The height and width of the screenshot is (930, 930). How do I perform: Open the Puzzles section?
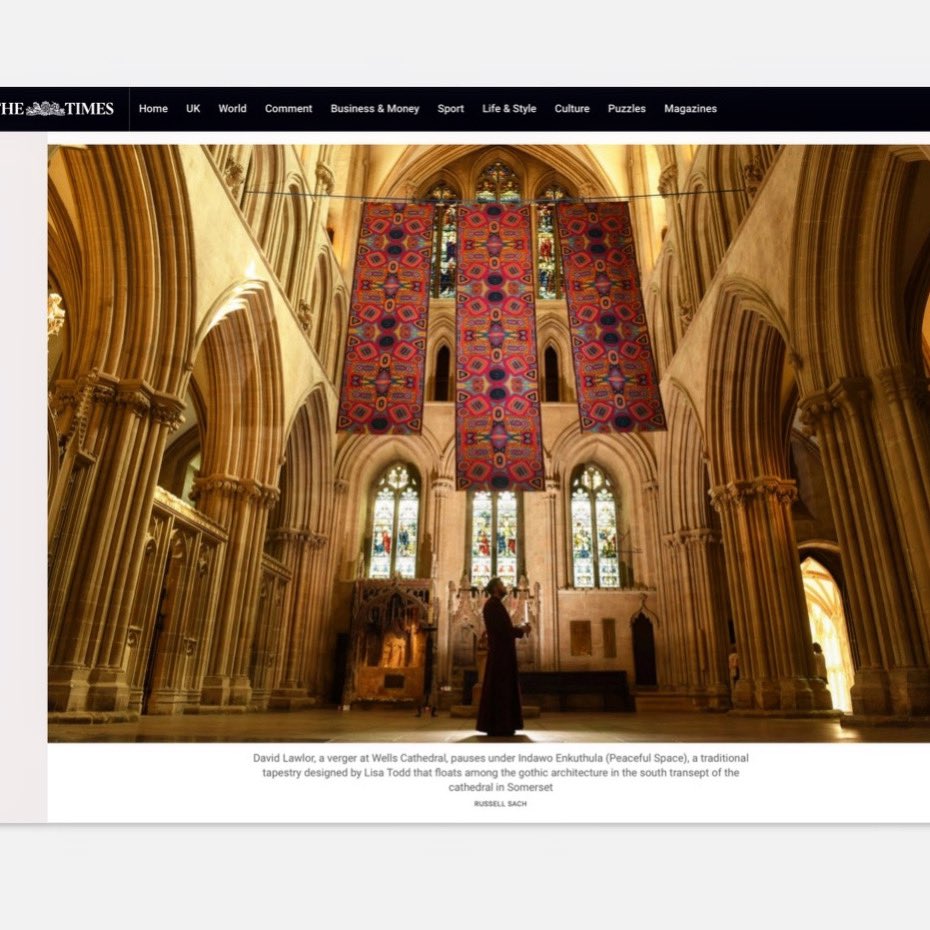tap(626, 109)
